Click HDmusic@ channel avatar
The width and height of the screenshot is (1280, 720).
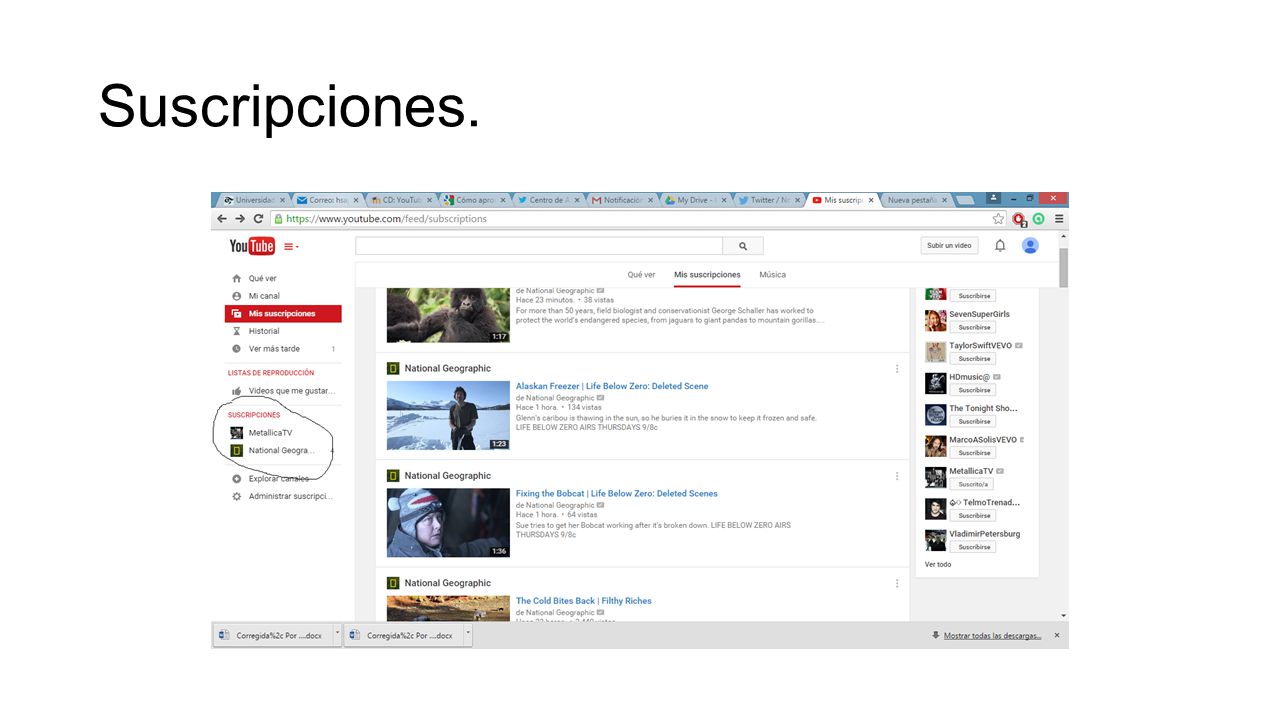pyautogui.click(x=935, y=383)
